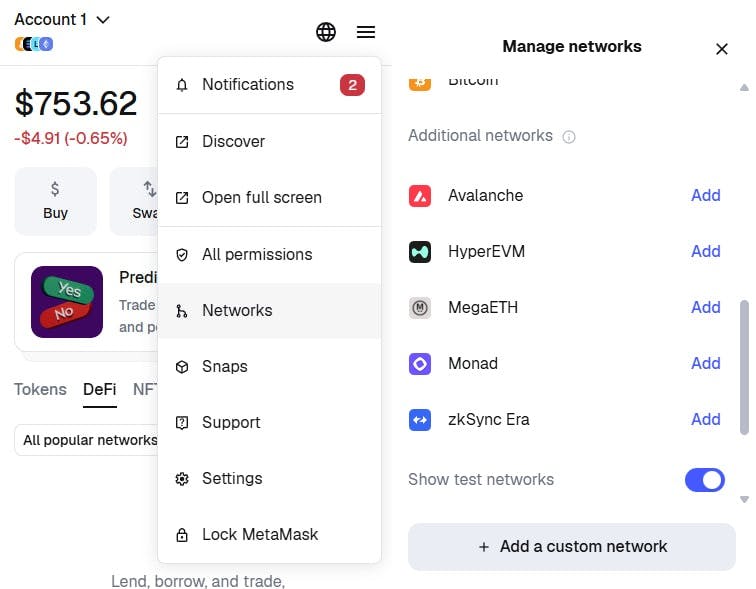This screenshot has width=756, height=589.
Task: Click the Open full screen icon
Action: pyautogui.click(x=182, y=198)
